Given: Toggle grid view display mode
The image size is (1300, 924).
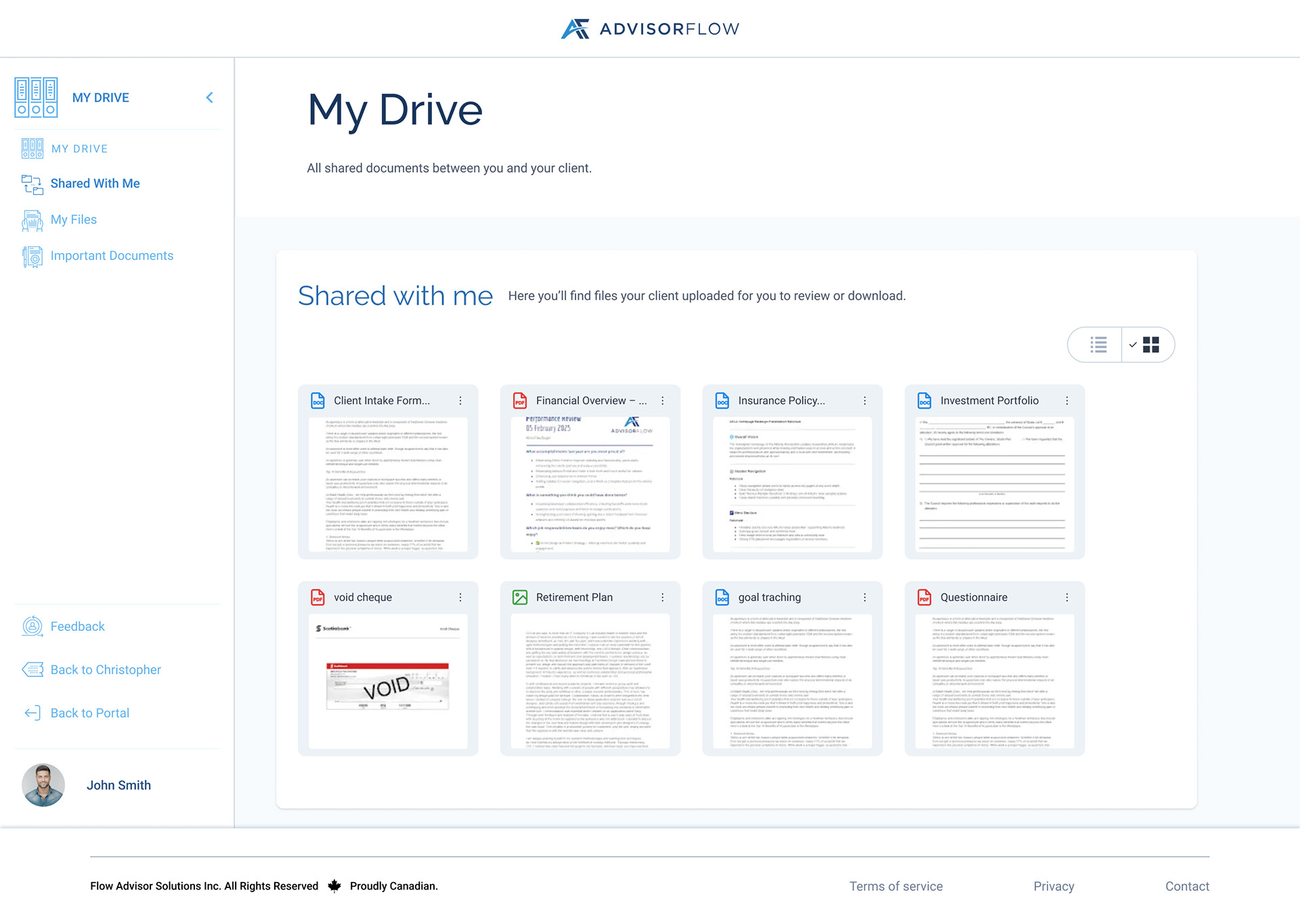Looking at the screenshot, I should pyautogui.click(x=1152, y=345).
